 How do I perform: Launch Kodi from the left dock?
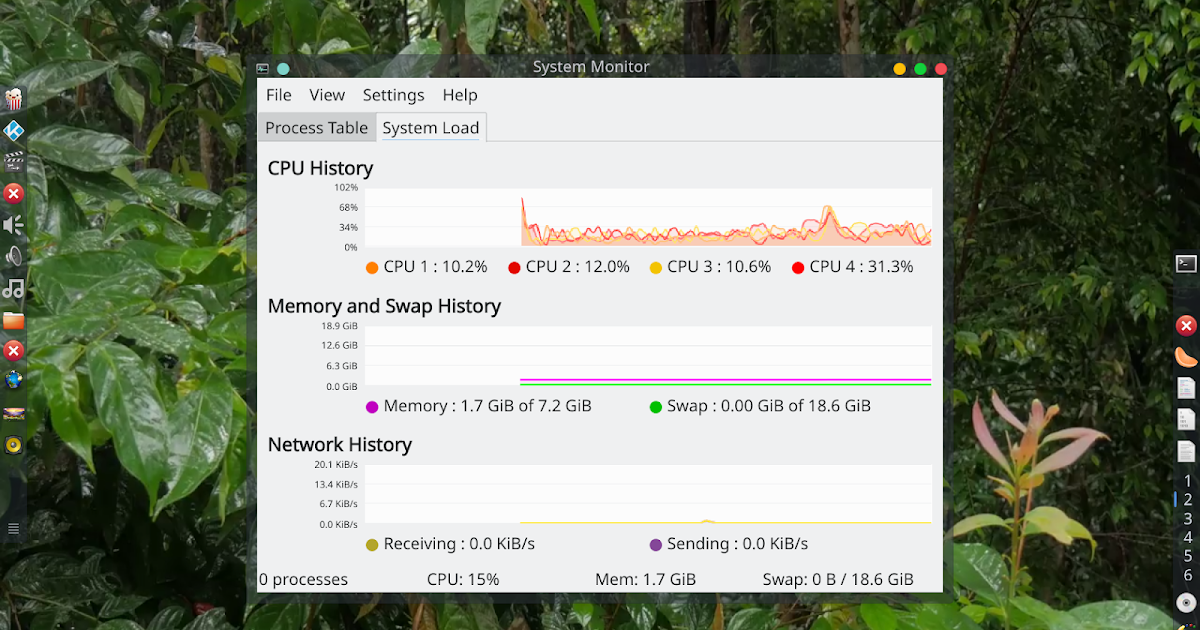coord(15,130)
